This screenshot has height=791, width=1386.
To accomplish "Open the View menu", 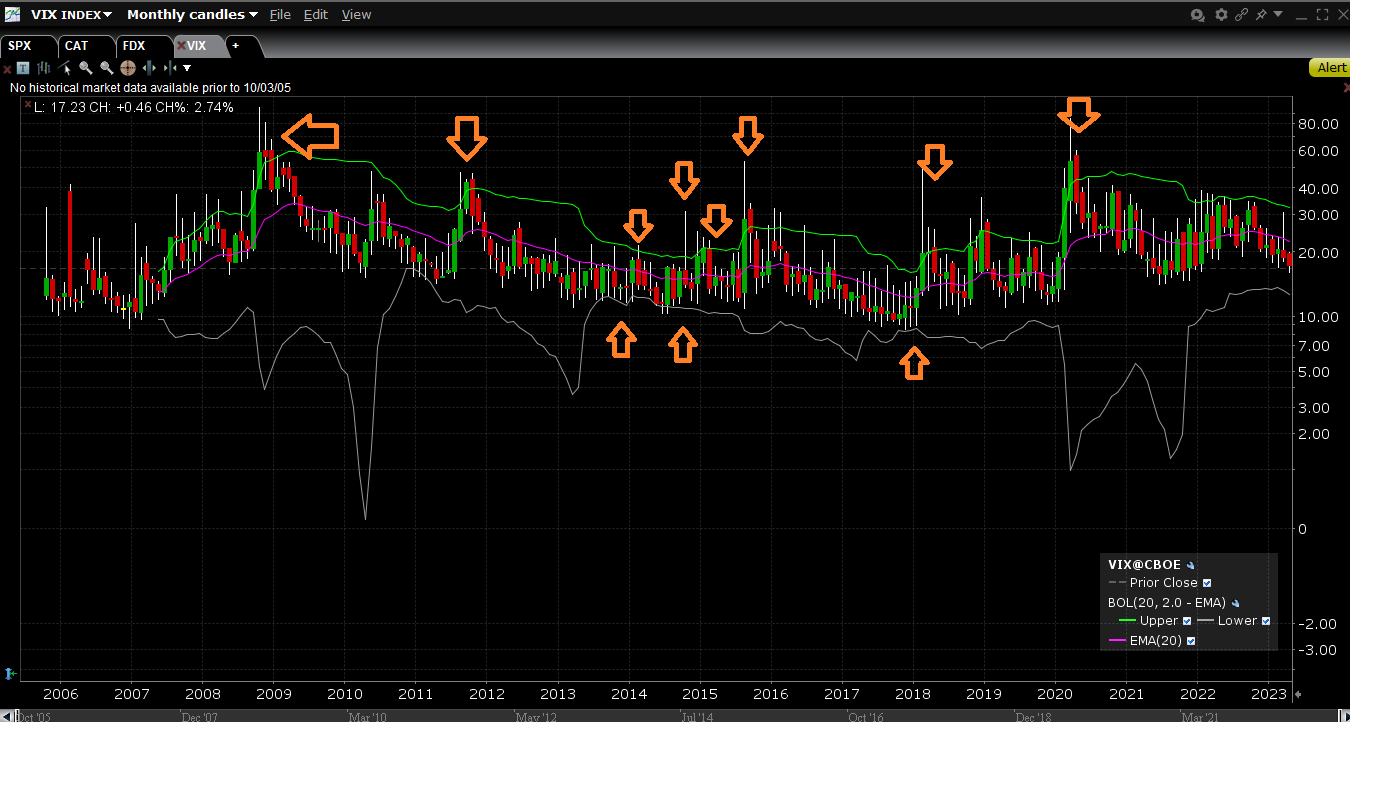I will tap(356, 15).
